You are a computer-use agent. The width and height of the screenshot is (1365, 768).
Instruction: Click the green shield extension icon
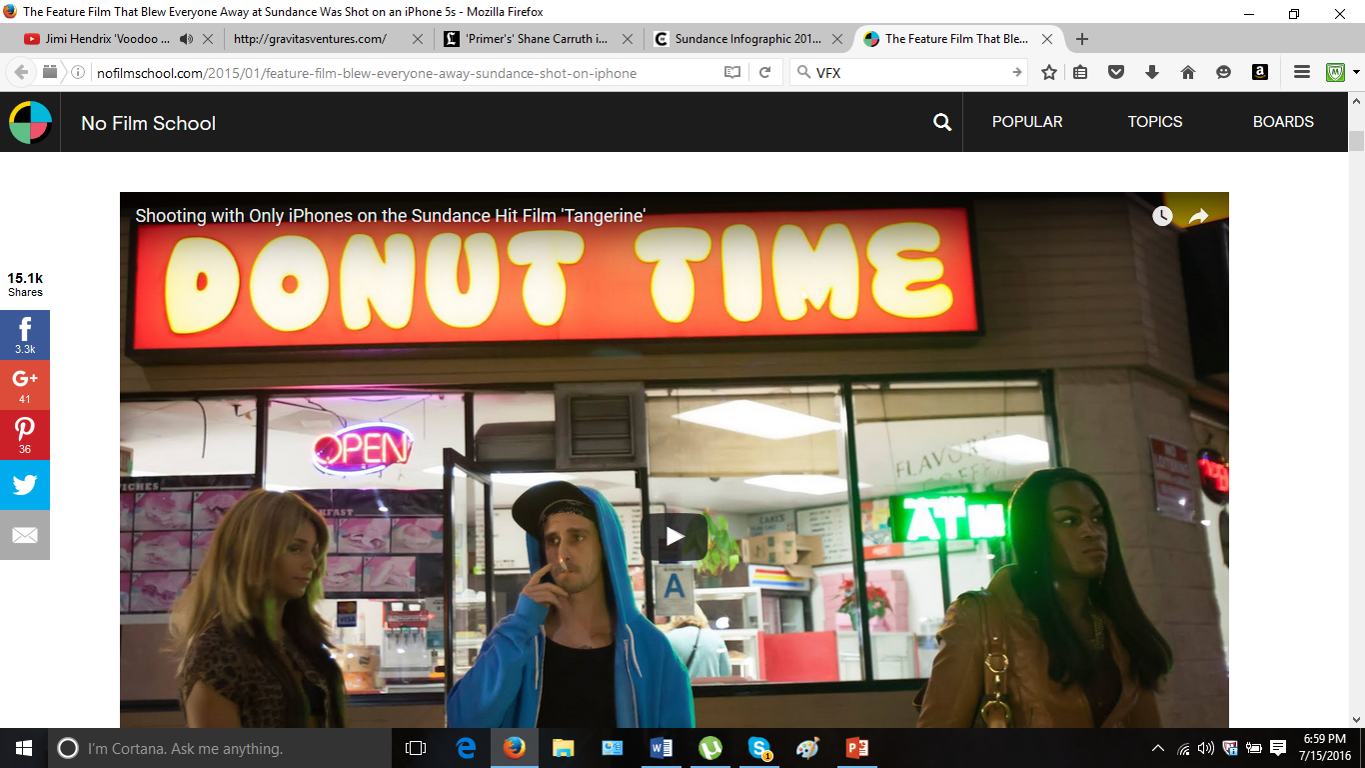pyautogui.click(x=1335, y=72)
